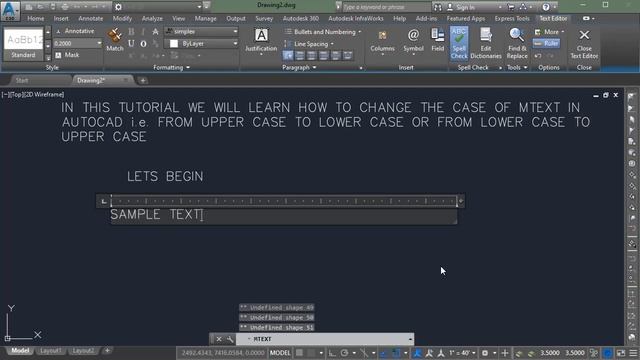Click the ruler tab-stop type selector
Screen dimensions: 640x360
click(104, 201)
